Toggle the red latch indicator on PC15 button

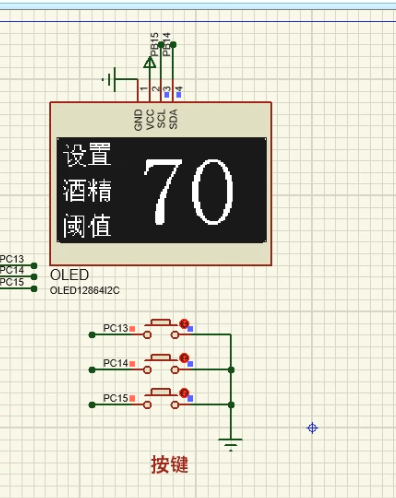[x=184, y=393]
